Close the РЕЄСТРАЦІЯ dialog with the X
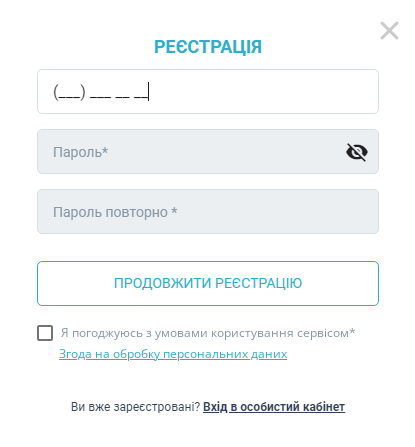Screen dimensions: 415x447 point(389,31)
